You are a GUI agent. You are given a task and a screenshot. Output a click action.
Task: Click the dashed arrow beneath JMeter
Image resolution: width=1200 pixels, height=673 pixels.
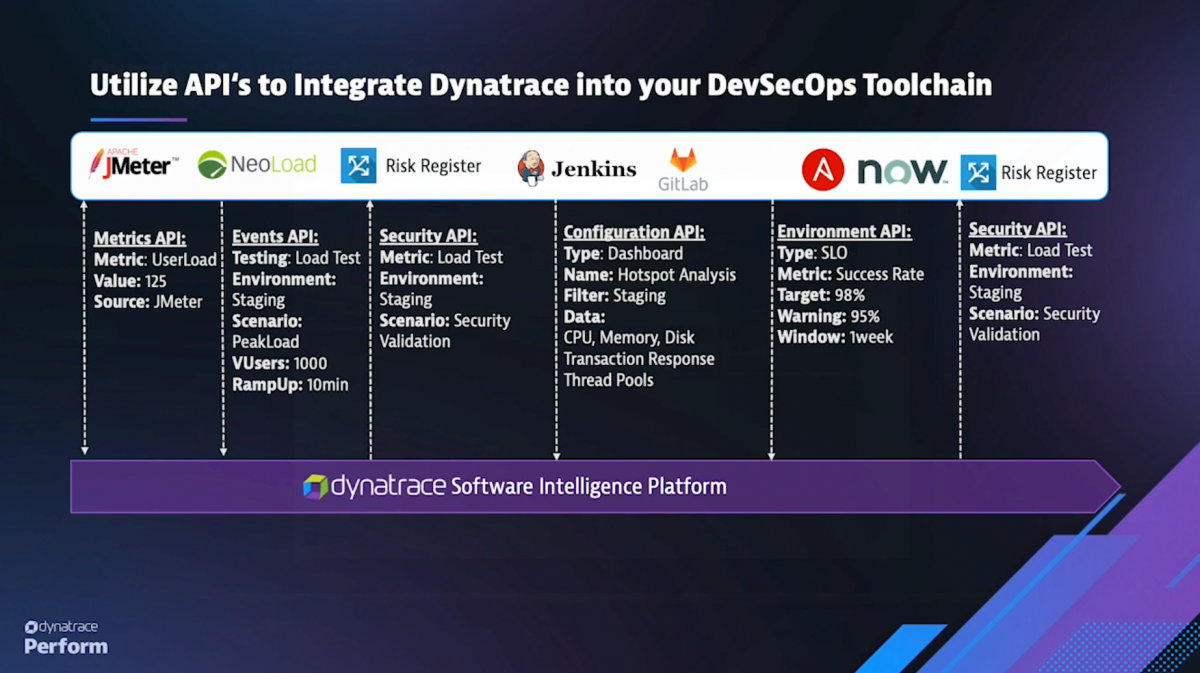[x=86, y=330]
